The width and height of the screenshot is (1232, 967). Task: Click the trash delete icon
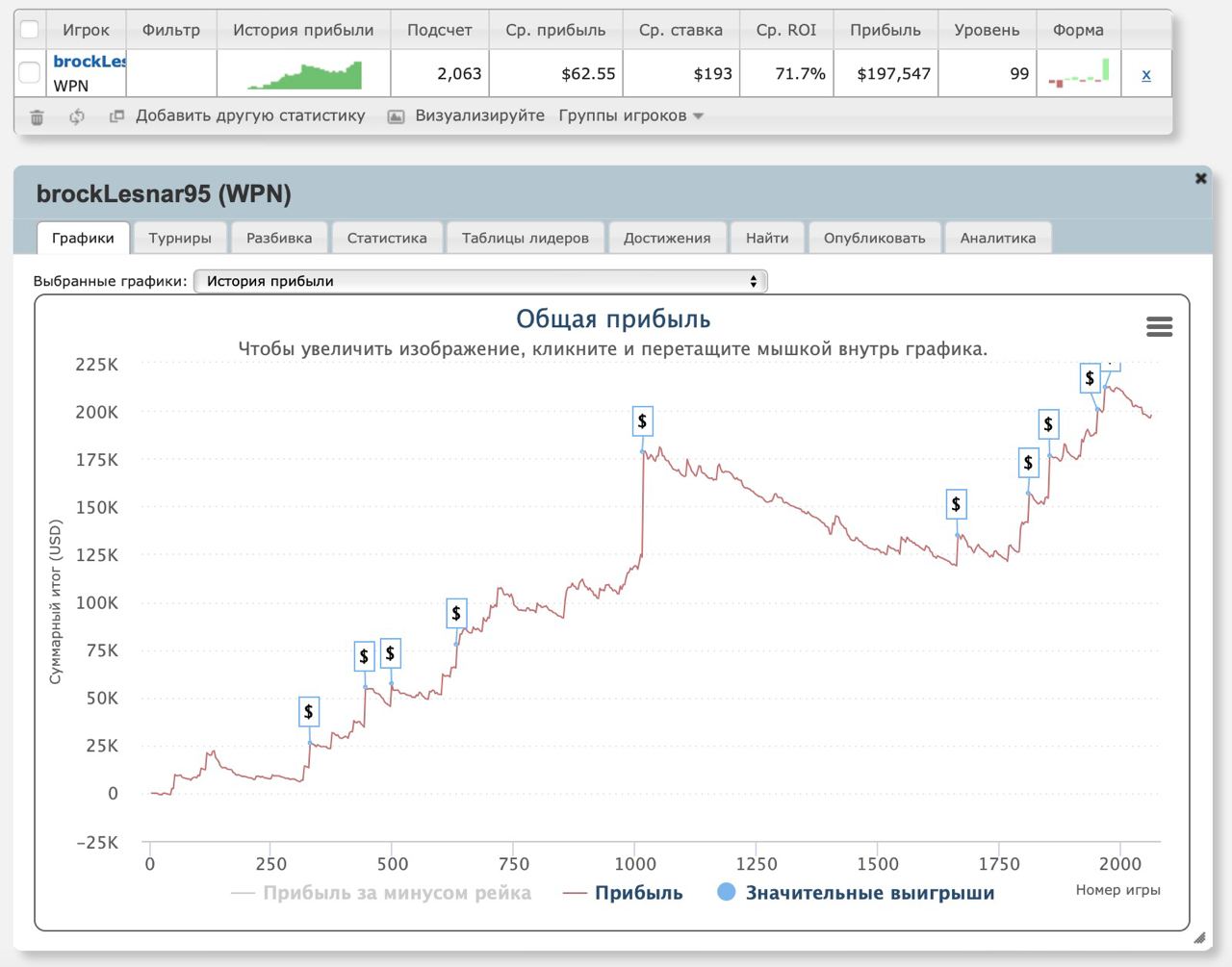[x=37, y=116]
